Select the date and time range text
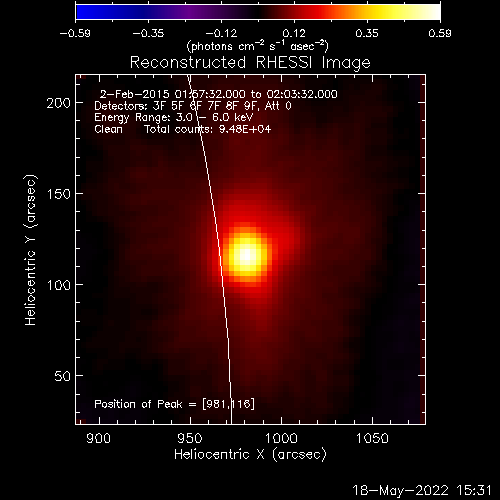The height and width of the screenshot is (500, 500). [x=219, y=94]
